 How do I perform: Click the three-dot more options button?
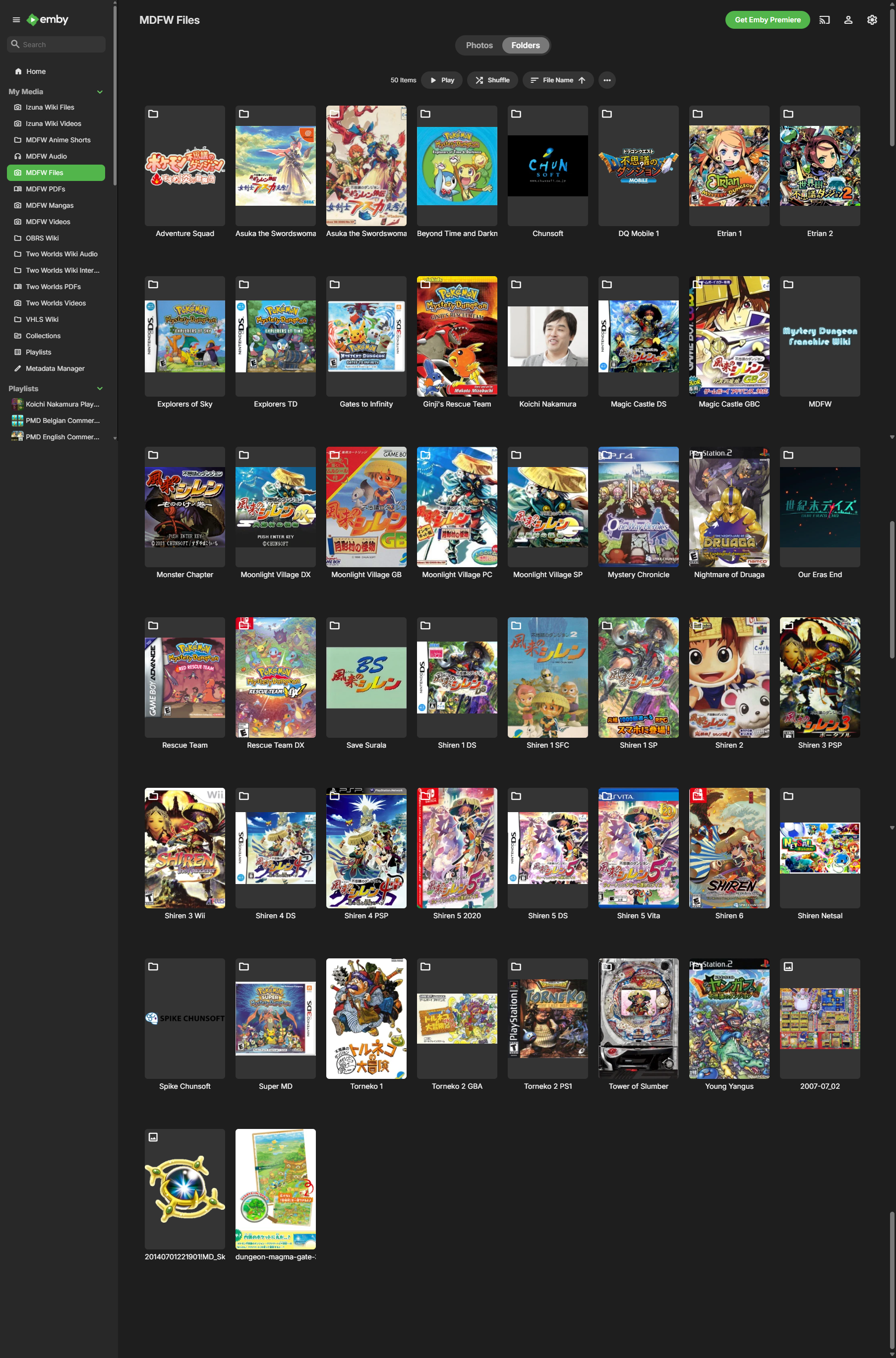(607, 80)
